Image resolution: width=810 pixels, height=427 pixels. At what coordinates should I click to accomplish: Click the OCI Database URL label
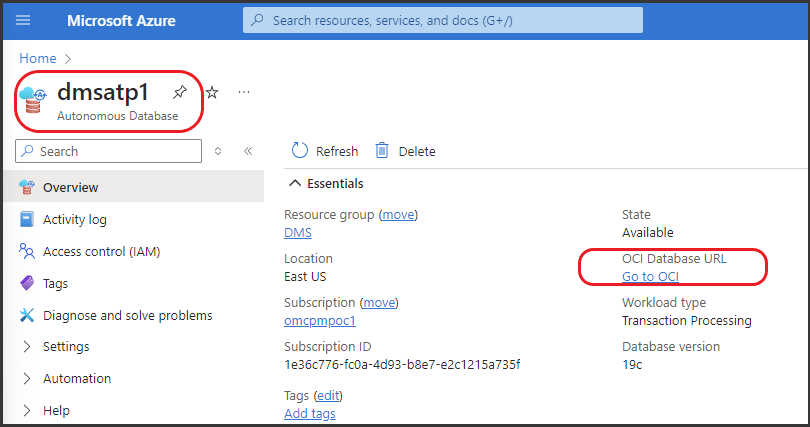pyautogui.click(x=674, y=258)
